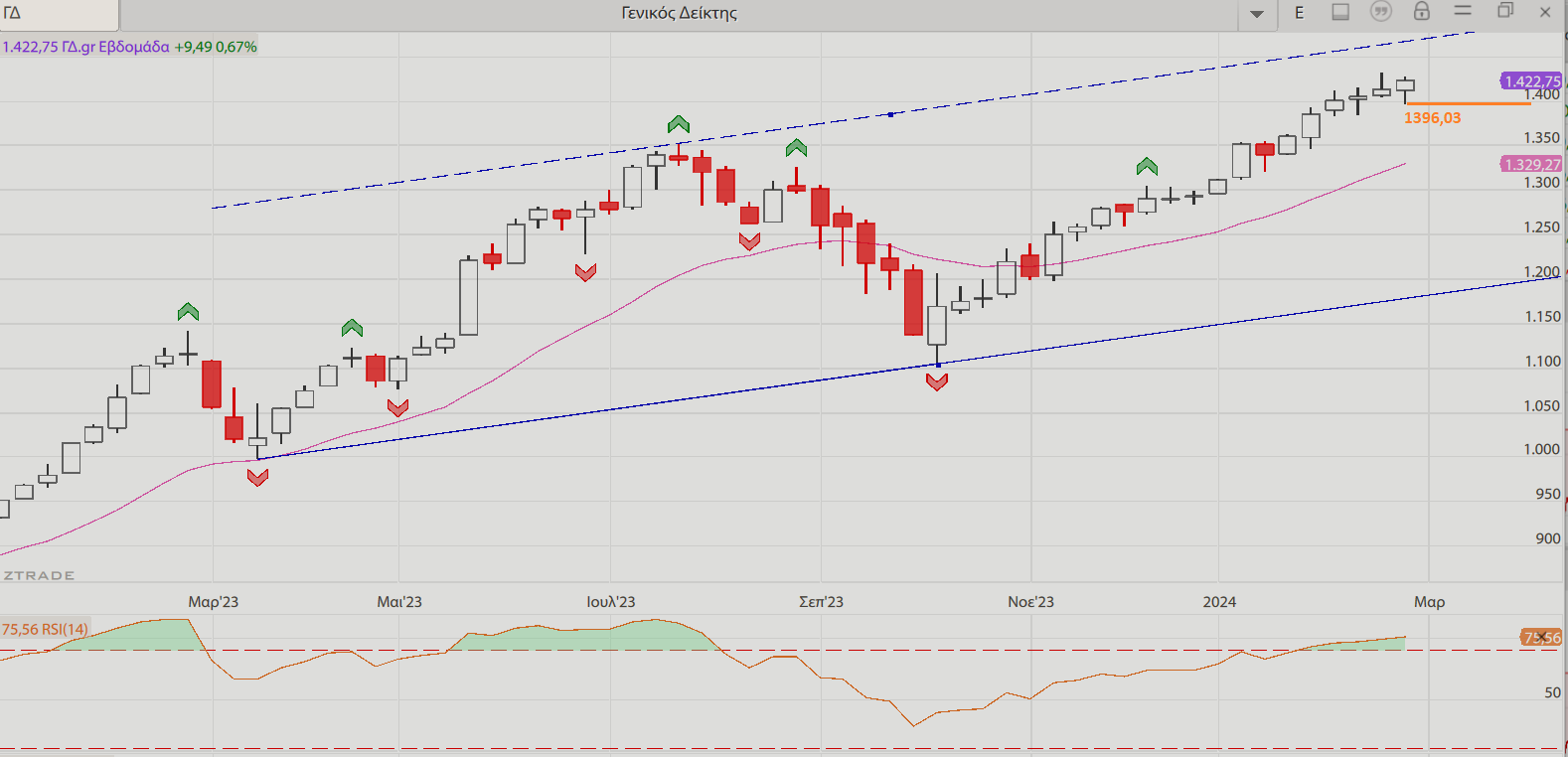The image size is (1568, 757).
Task: Select the orange horizontal support line
Action: [1468, 103]
